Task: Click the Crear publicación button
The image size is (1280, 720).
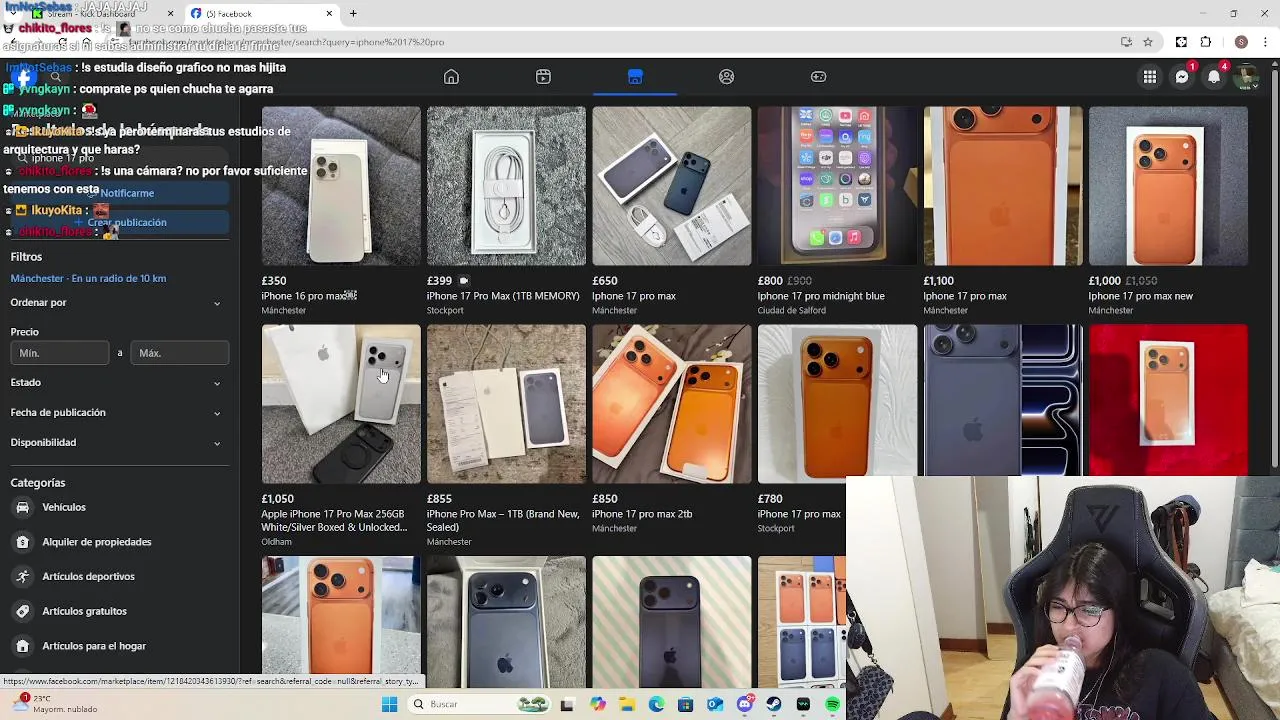Action: click(120, 222)
